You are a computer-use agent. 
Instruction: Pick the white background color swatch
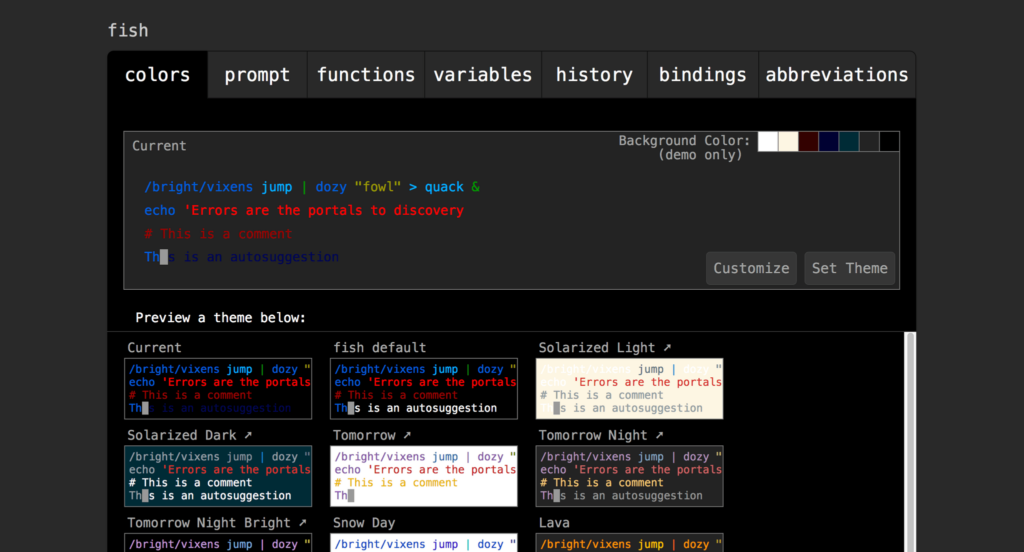pyautogui.click(x=768, y=142)
